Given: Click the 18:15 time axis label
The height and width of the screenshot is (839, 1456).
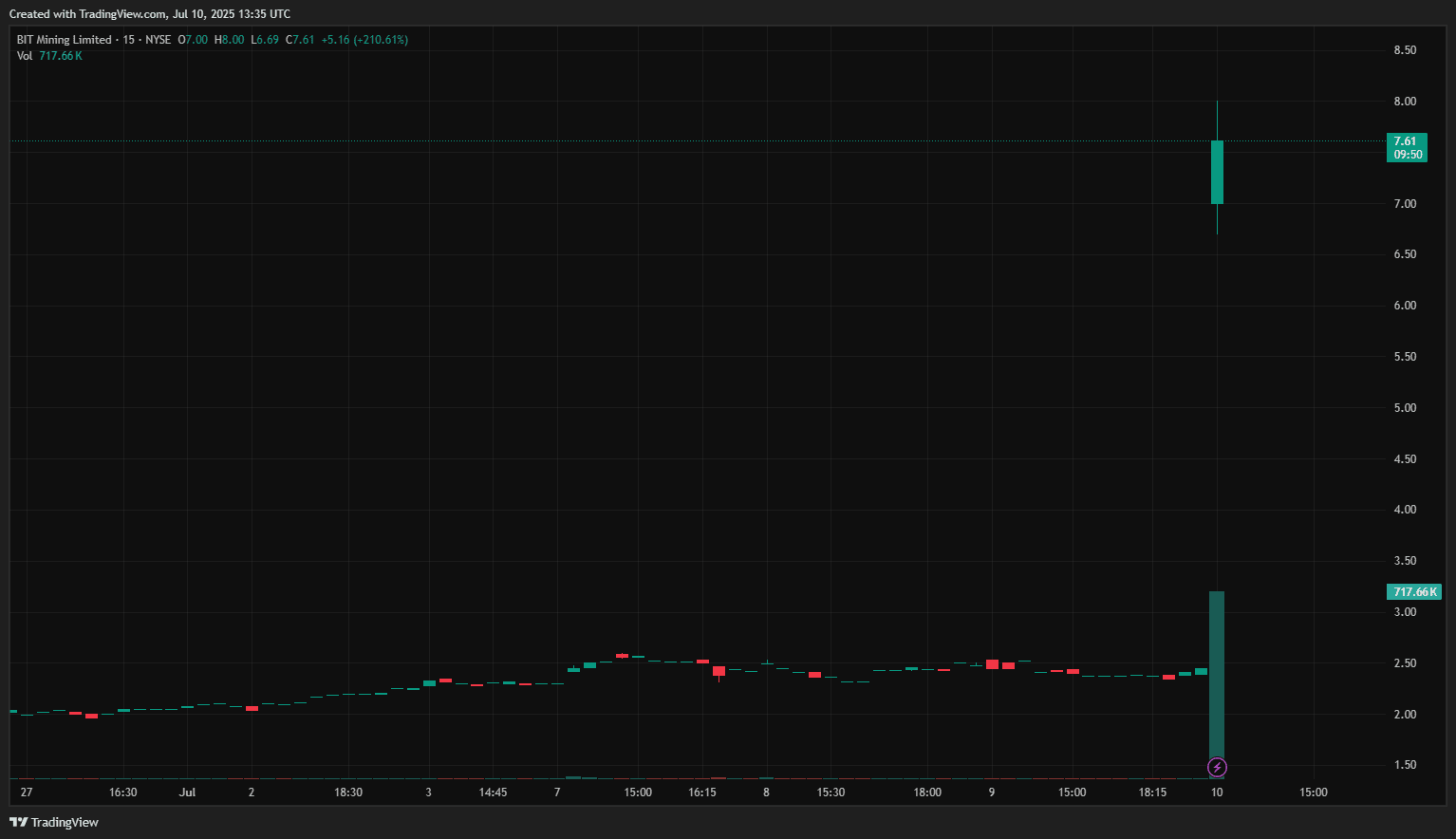Looking at the screenshot, I should pos(1152,792).
